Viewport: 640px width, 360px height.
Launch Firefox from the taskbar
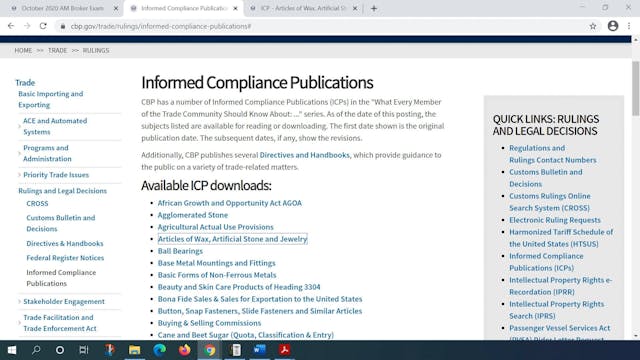click(x=184, y=350)
